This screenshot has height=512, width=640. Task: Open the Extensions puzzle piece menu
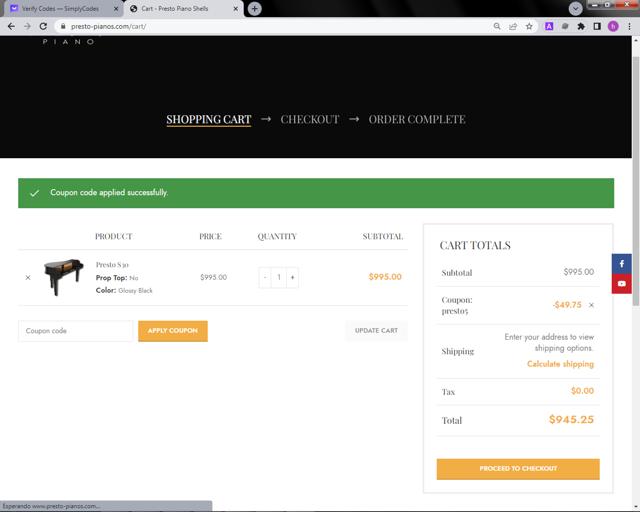tap(581, 27)
